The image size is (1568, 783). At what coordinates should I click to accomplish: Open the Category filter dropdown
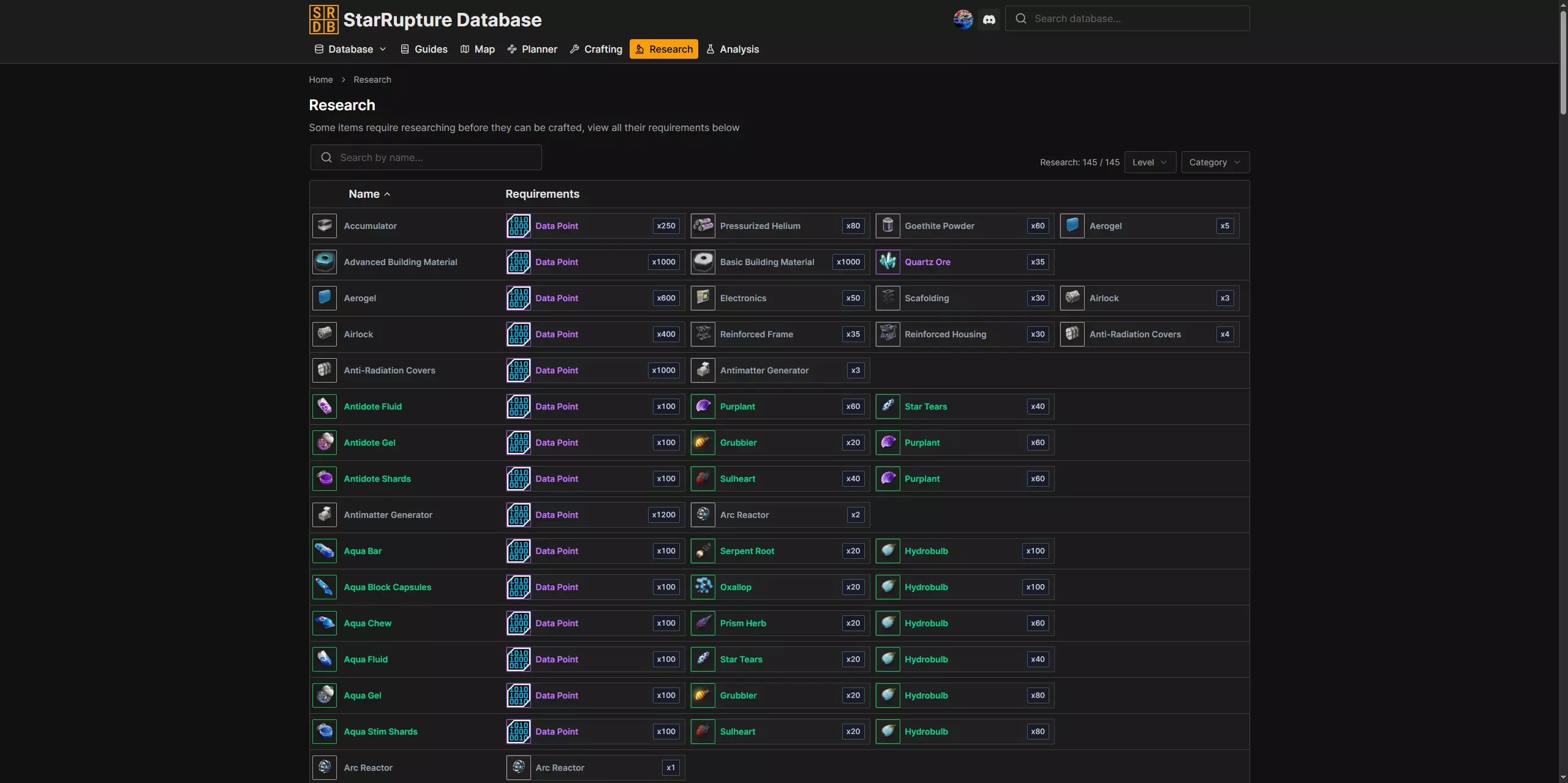click(1215, 162)
